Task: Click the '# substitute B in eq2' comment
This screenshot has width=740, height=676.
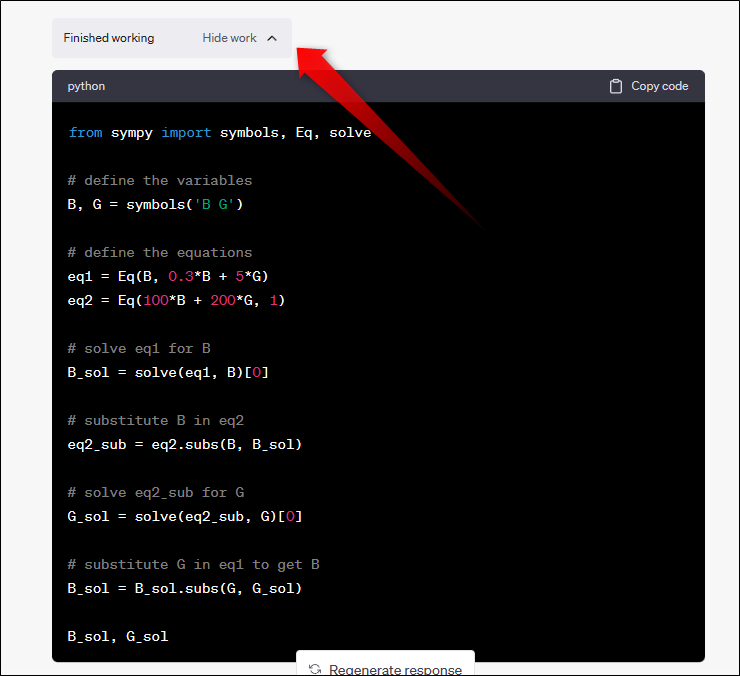Action: (x=156, y=421)
